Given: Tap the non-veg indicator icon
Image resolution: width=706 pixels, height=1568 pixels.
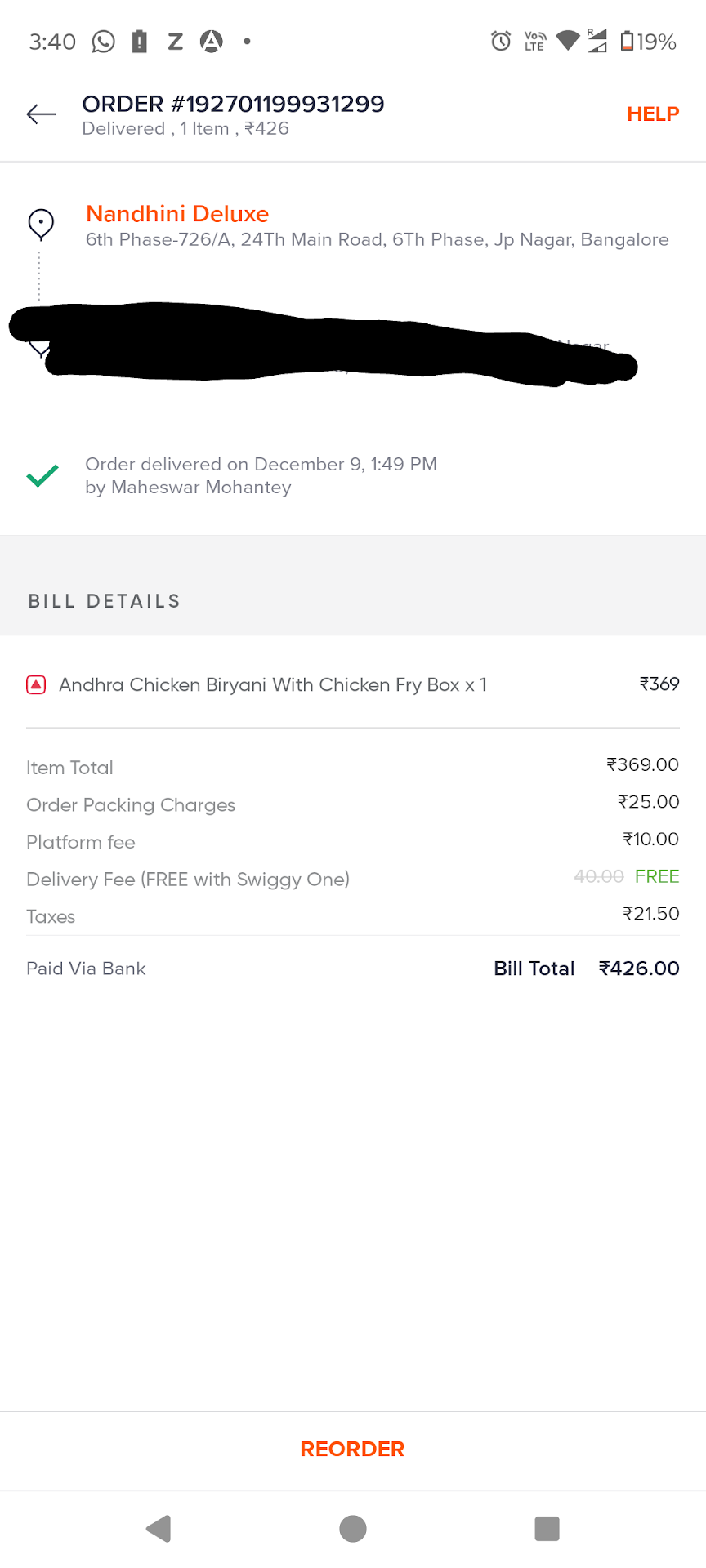Looking at the screenshot, I should [36, 685].
